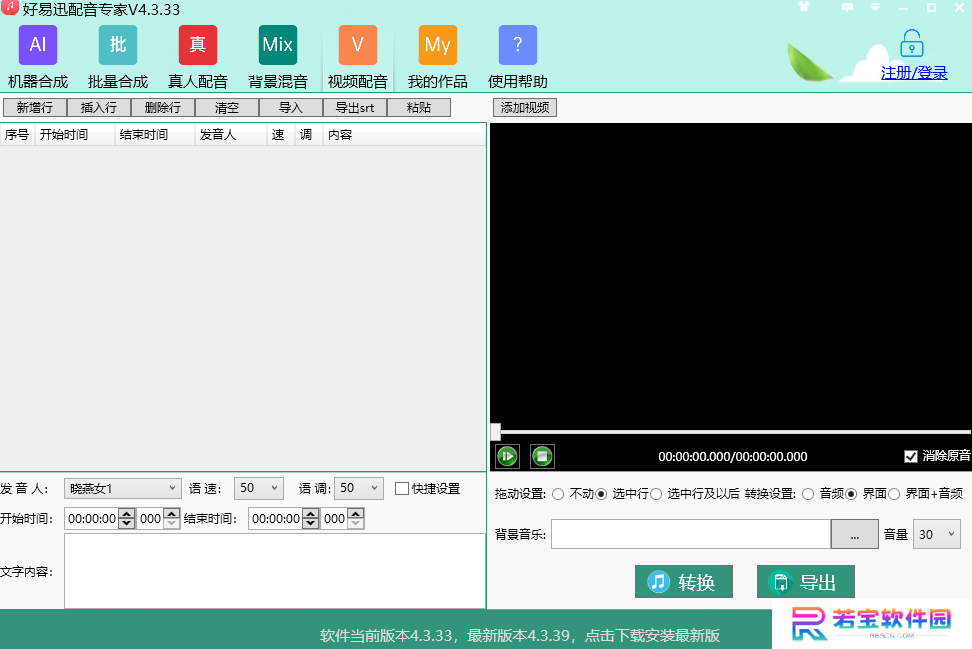Open the title bar dropdown menu icon
972x649 pixels.
tap(875, 7)
